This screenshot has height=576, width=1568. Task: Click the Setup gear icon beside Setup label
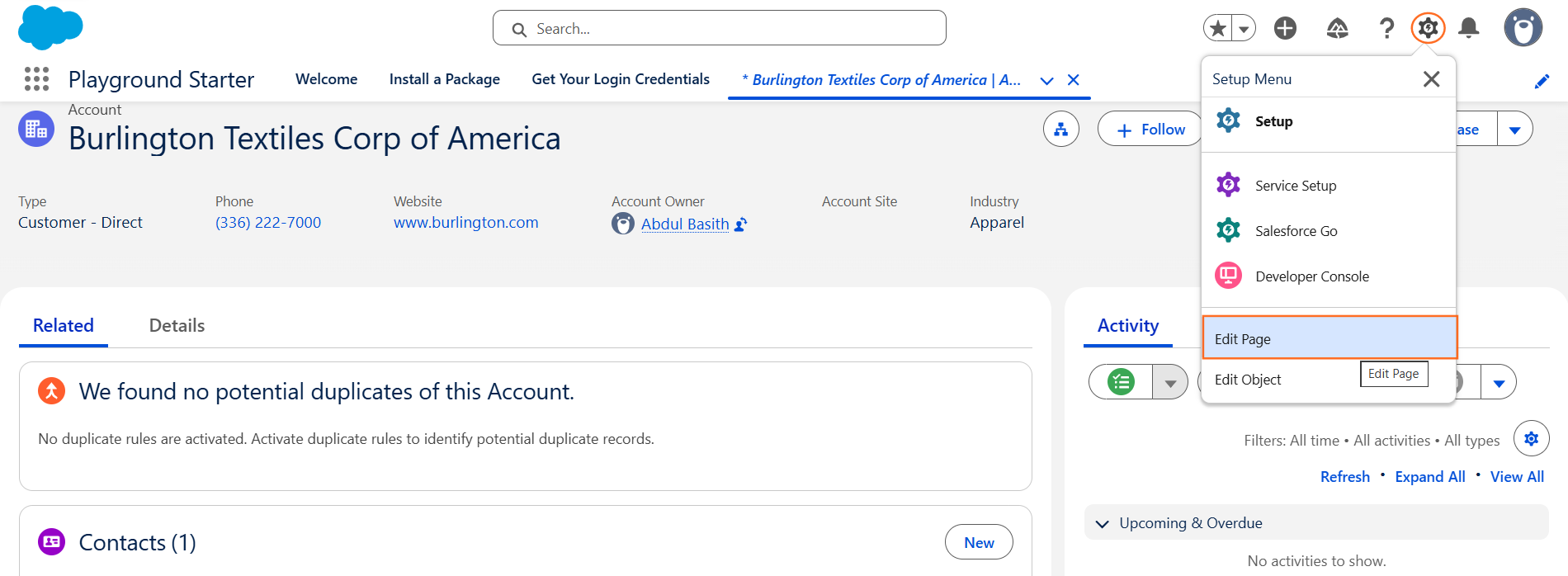point(1228,120)
